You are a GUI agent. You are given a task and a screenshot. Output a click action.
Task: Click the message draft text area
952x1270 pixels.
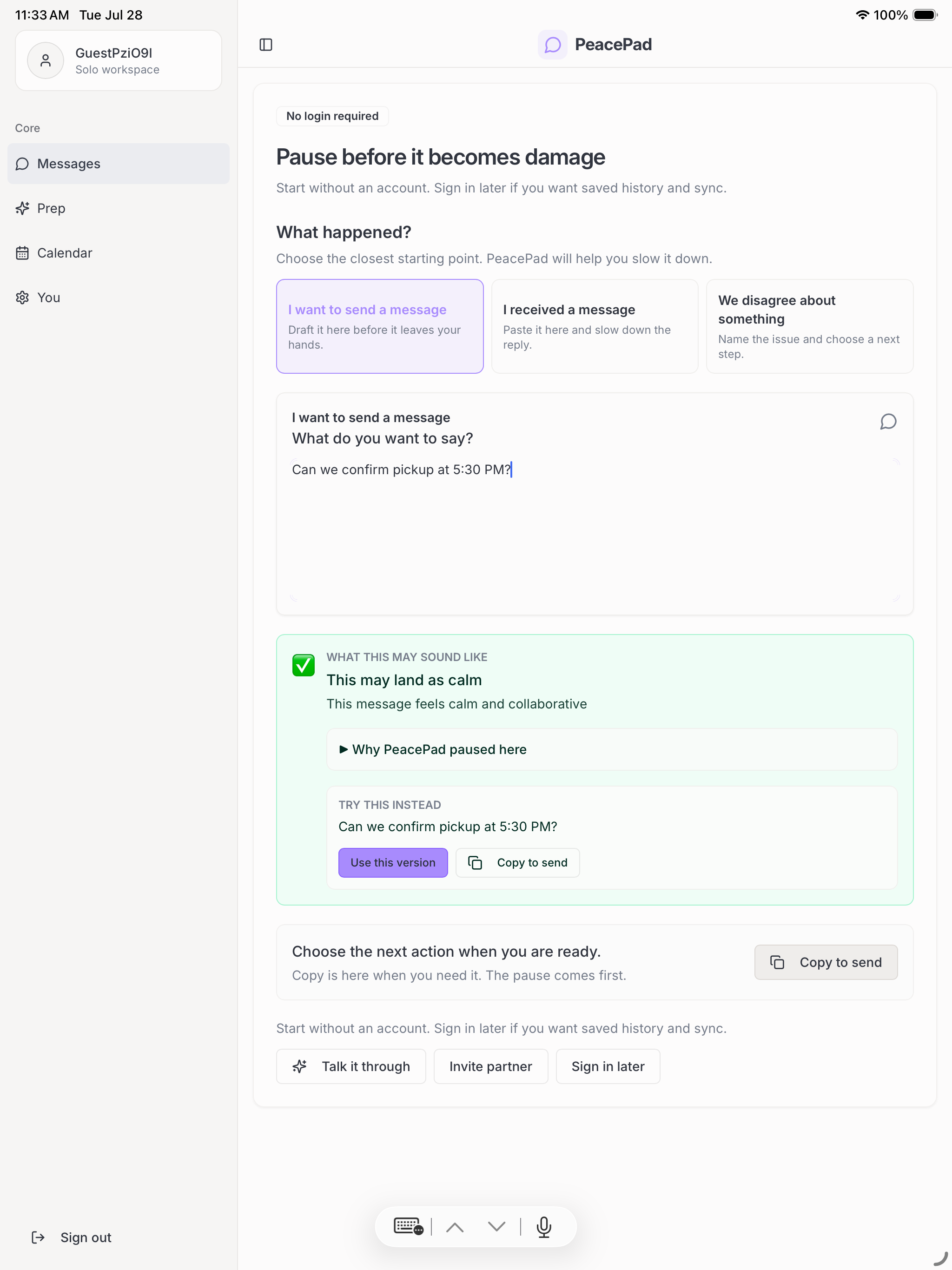click(594, 529)
